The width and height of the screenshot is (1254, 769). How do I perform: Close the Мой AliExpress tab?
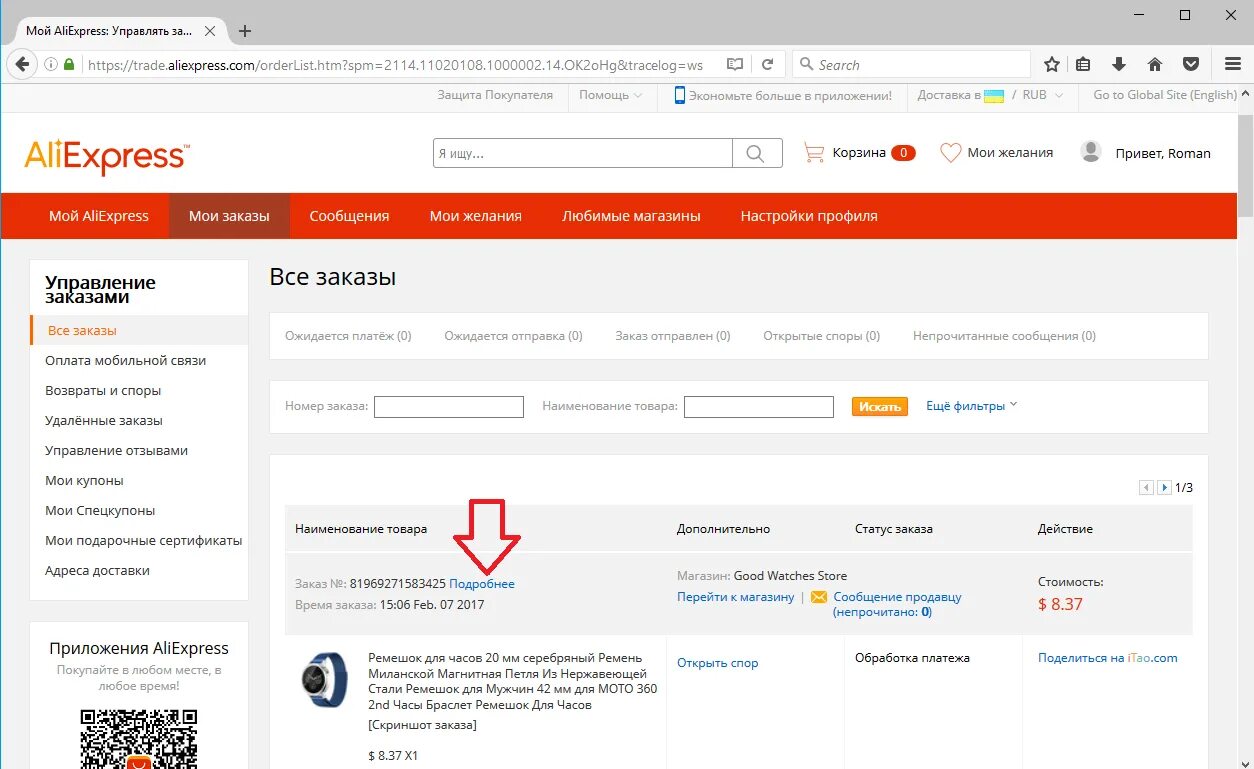pyautogui.click(x=210, y=31)
